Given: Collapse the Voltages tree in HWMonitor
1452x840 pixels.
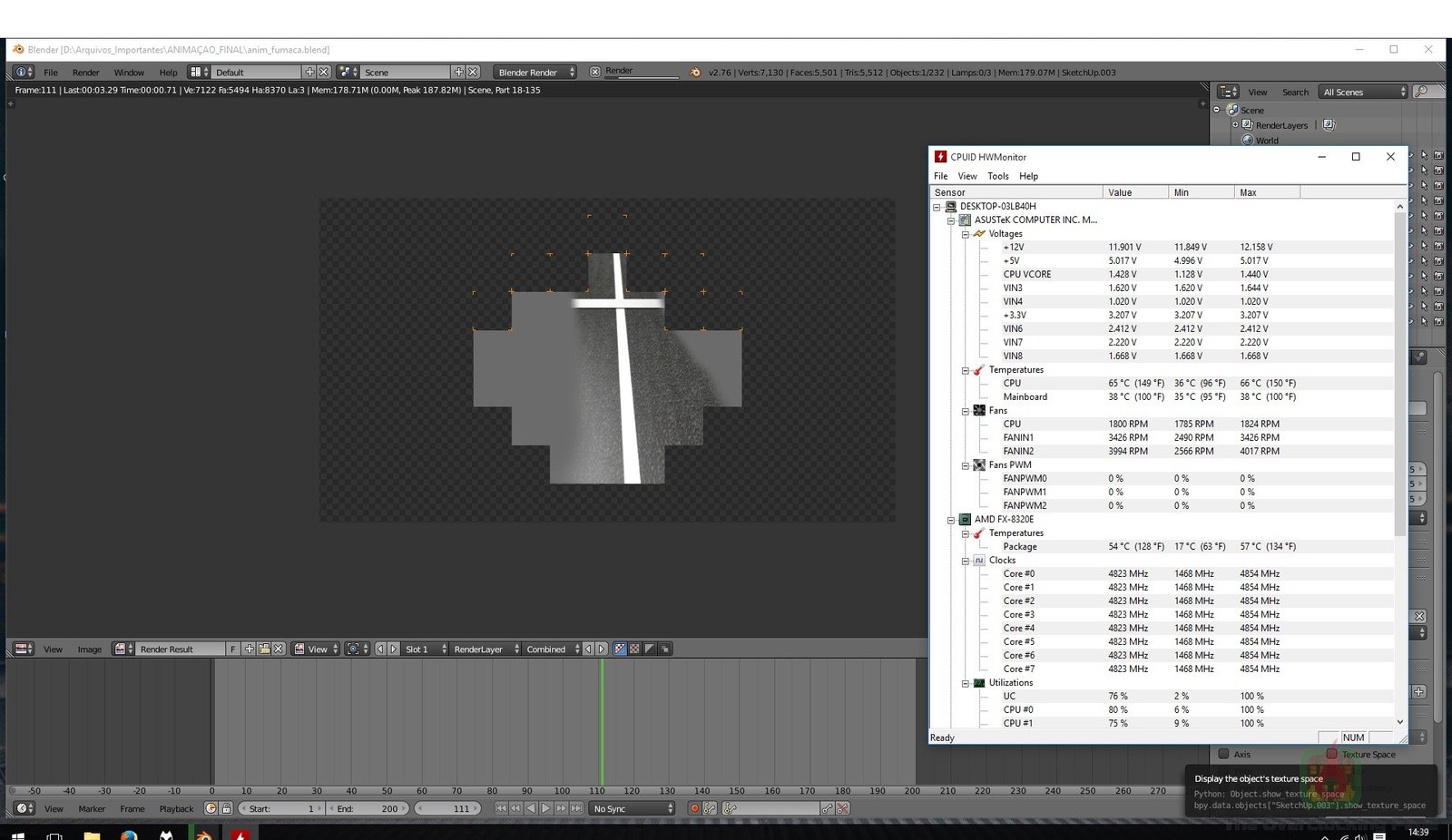Looking at the screenshot, I should [966, 234].
